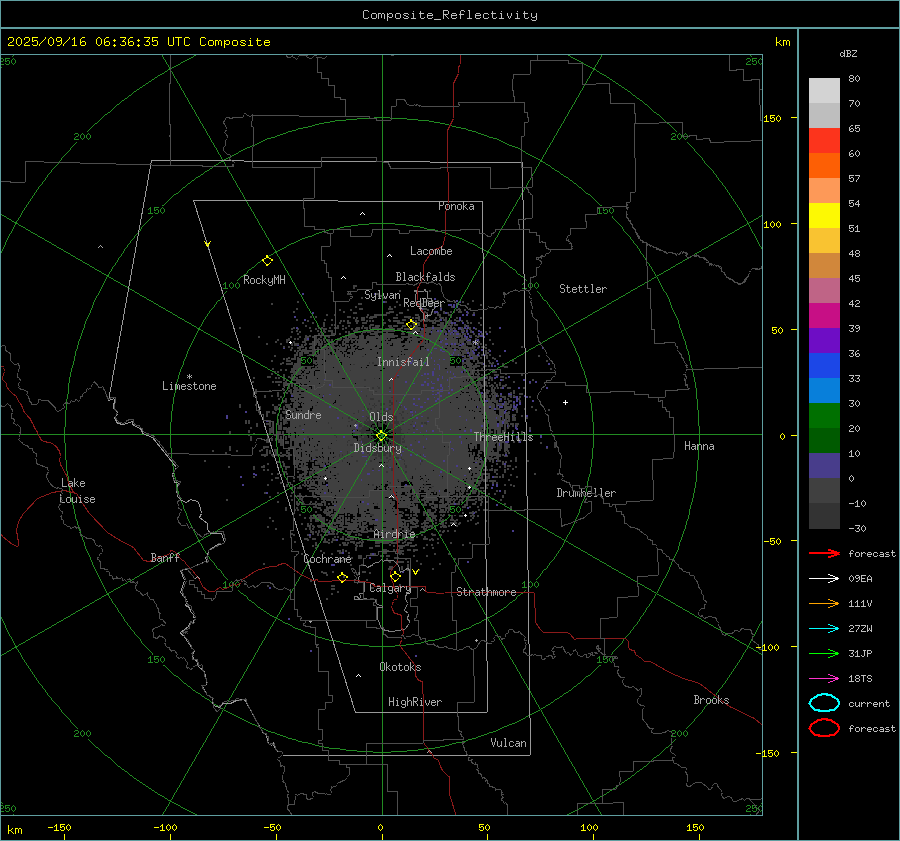Click the Strathmore town label

pyautogui.click(x=486, y=592)
